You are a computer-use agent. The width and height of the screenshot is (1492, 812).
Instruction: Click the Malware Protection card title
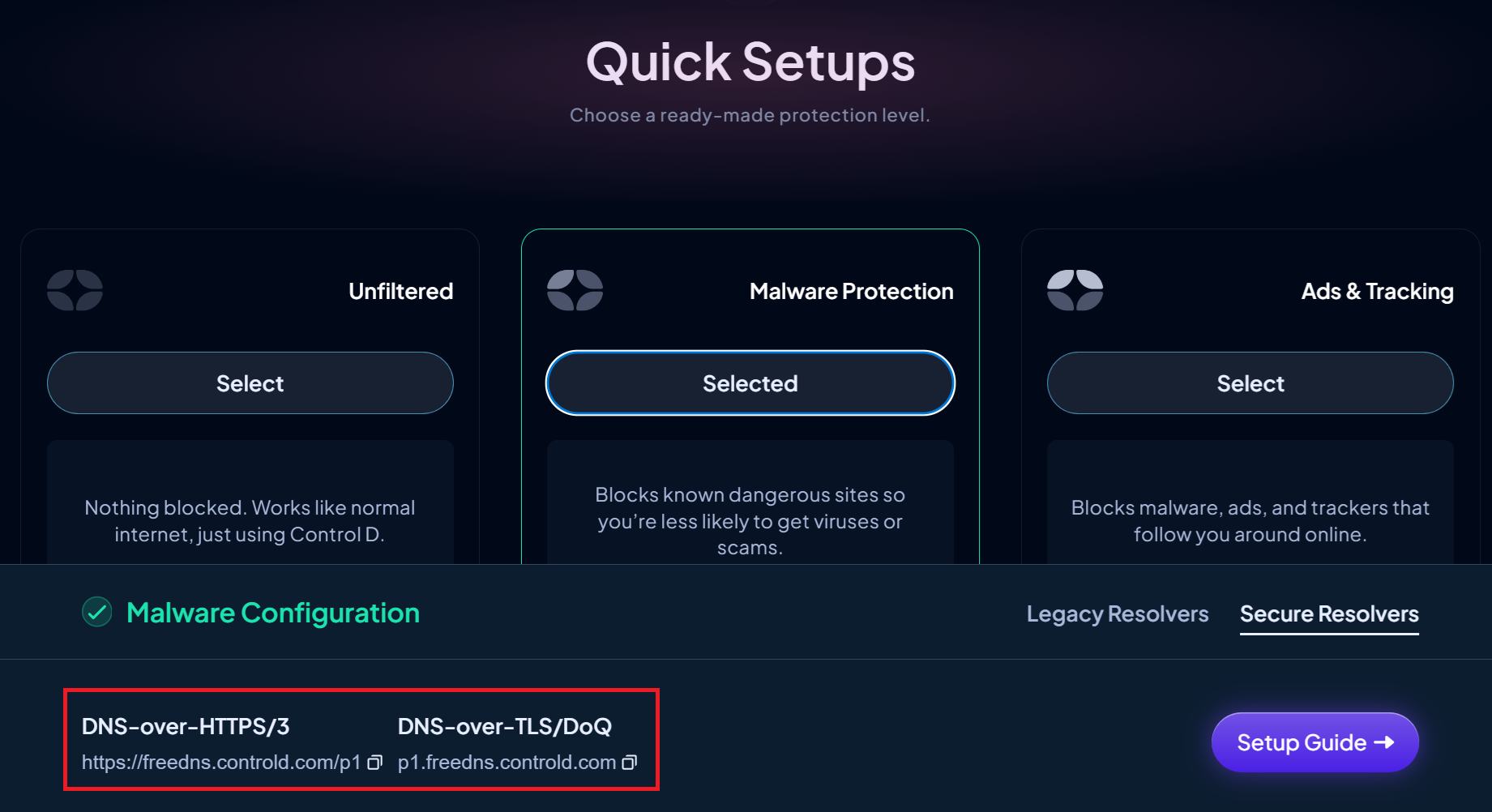(x=851, y=292)
